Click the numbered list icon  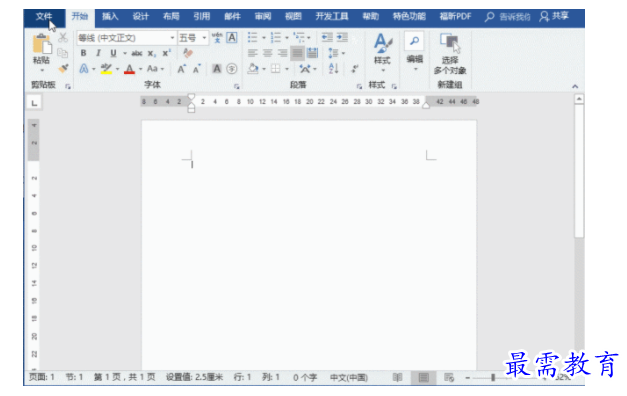pos(276,38)
